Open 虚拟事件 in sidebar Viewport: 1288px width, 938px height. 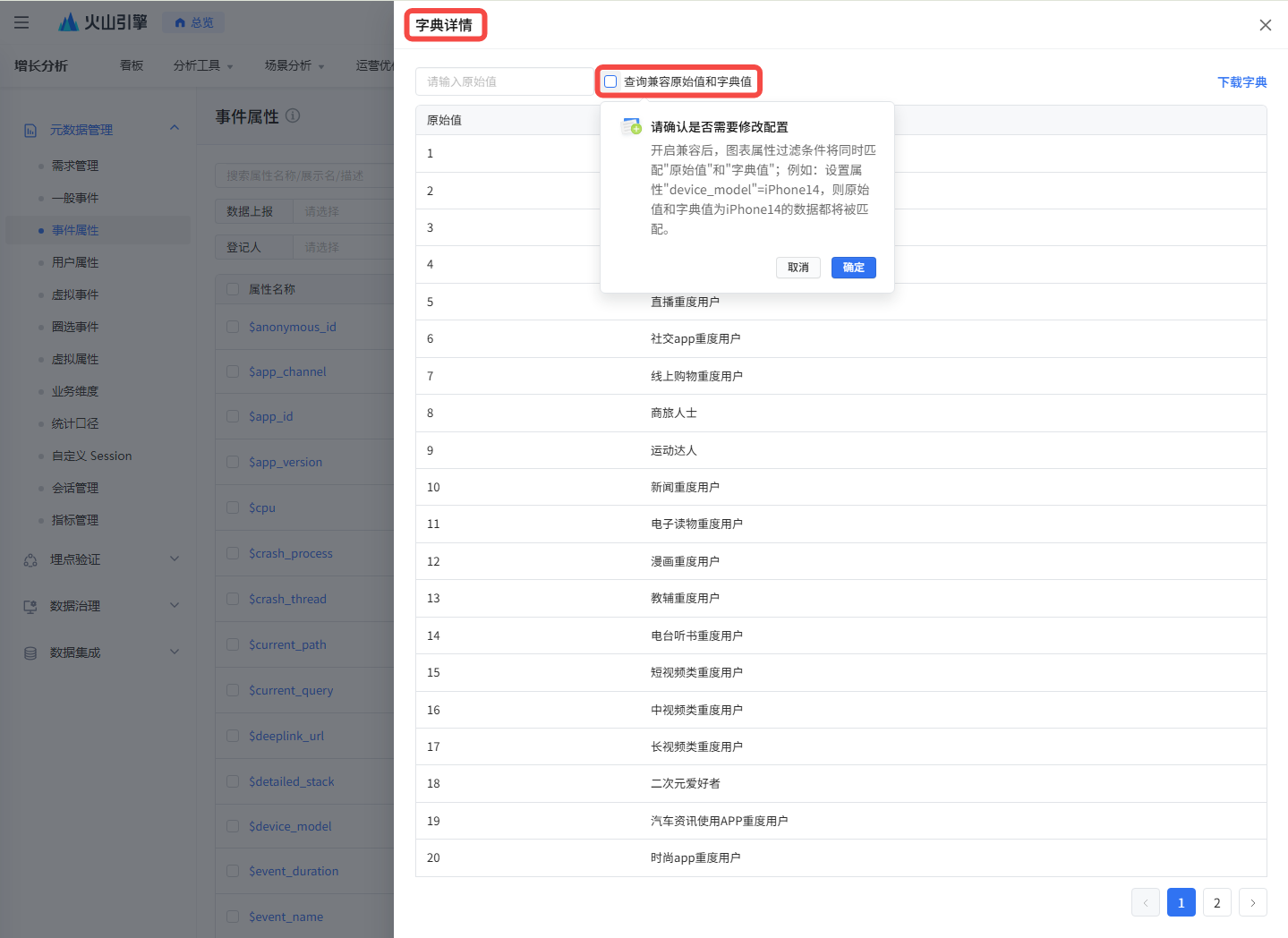pyautogui.click(x=75, y=294)
